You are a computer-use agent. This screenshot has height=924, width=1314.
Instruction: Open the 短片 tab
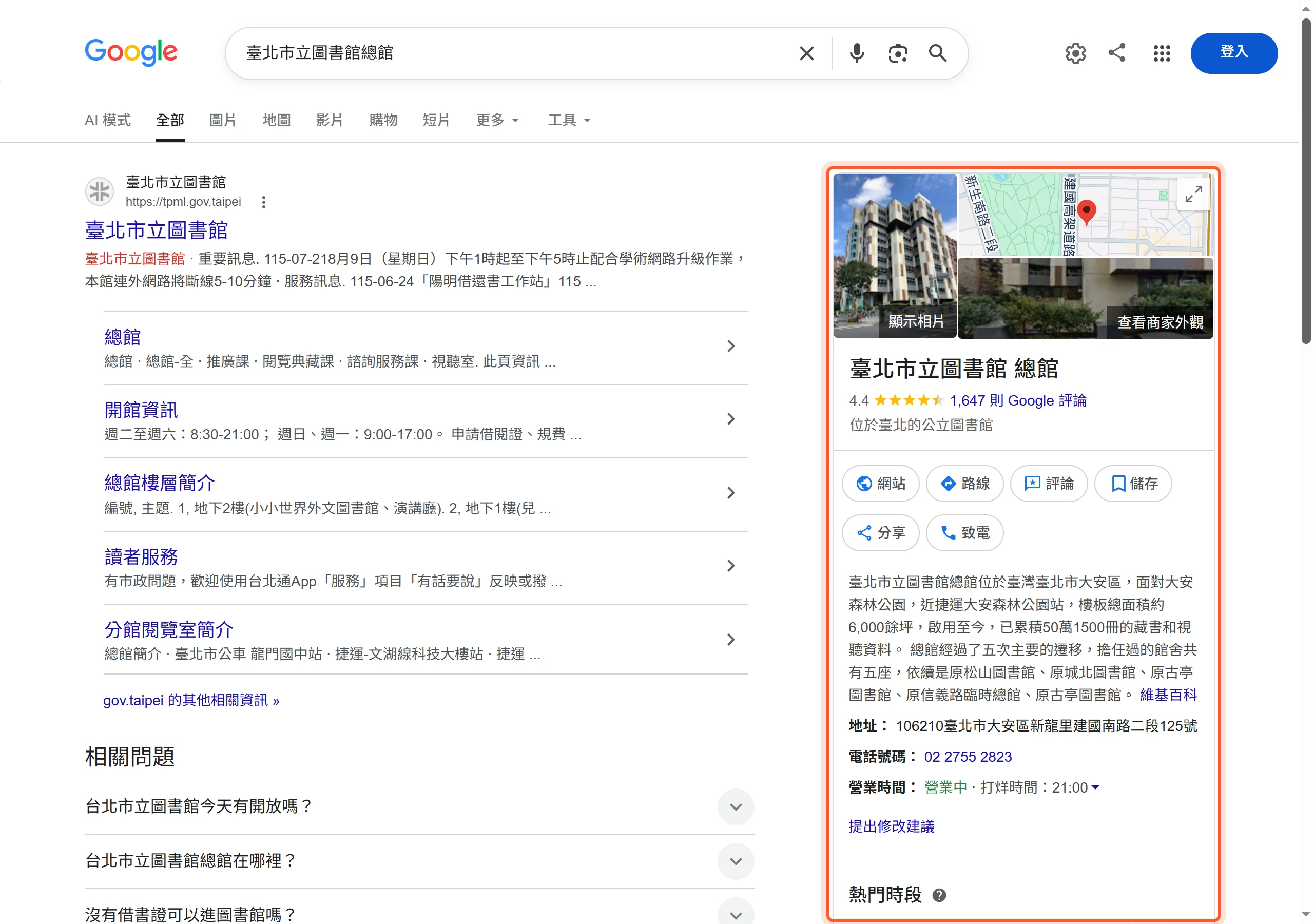(436, 120)
